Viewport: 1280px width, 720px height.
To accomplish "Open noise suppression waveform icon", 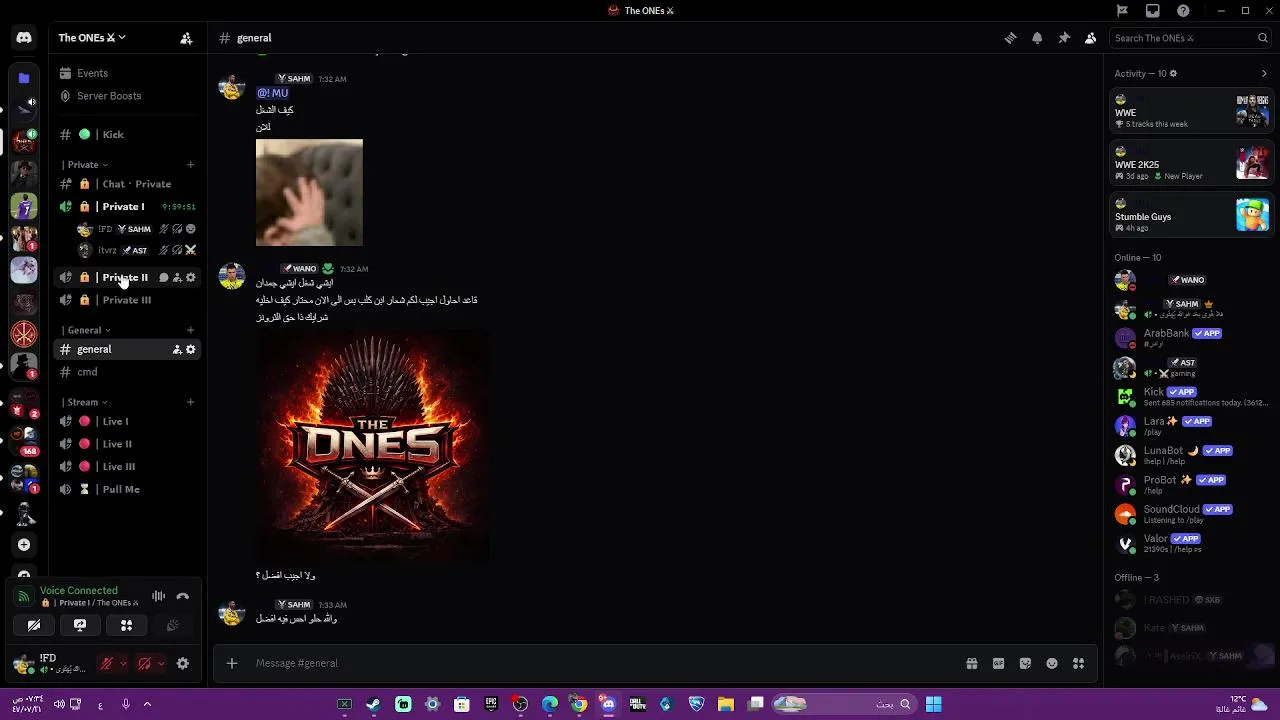I will [x=158, y=596].
